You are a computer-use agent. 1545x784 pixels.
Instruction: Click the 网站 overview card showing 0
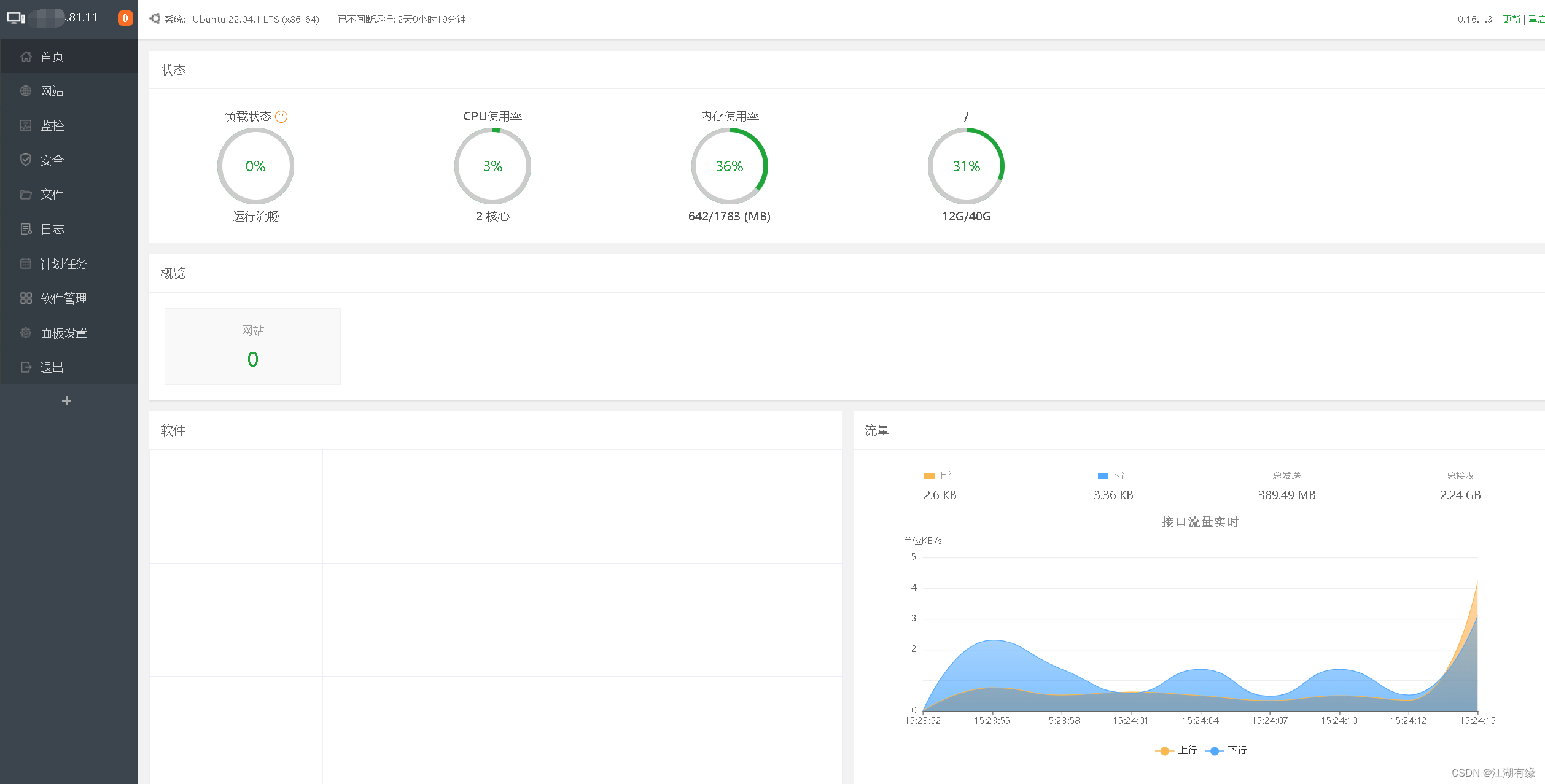click(x=252, y=346)
